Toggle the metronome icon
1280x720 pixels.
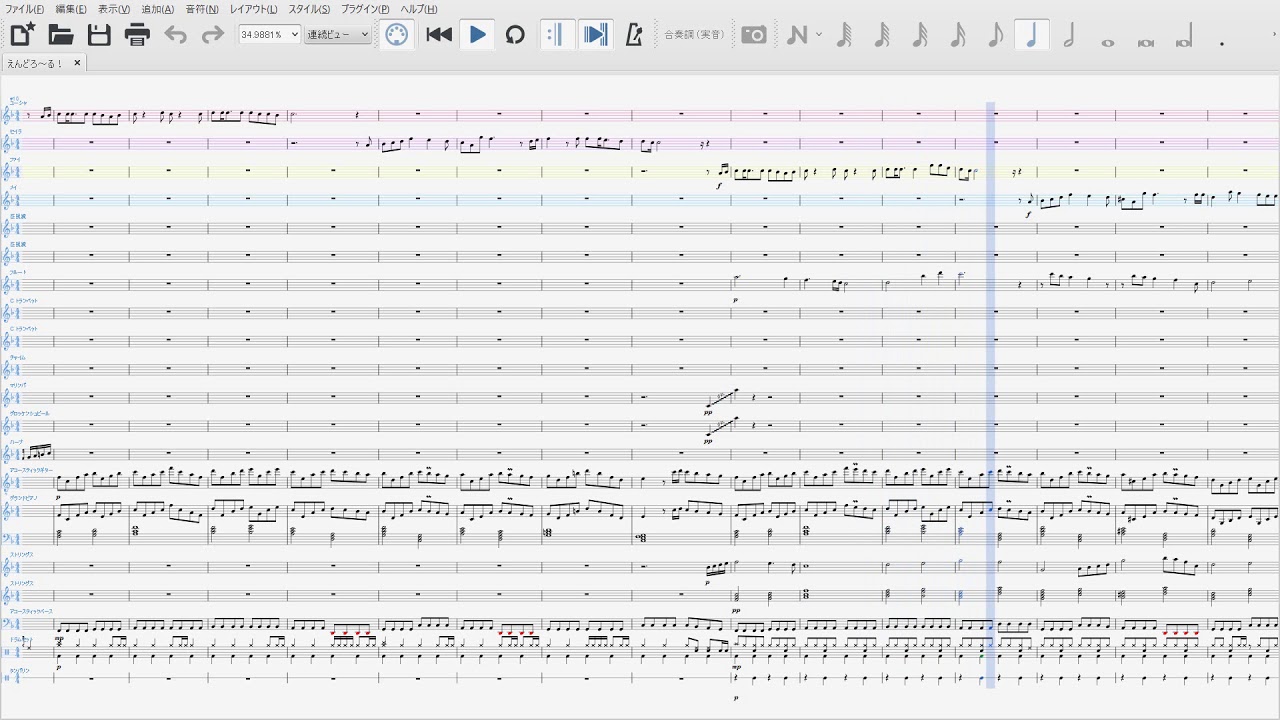(x=633, y=35)
